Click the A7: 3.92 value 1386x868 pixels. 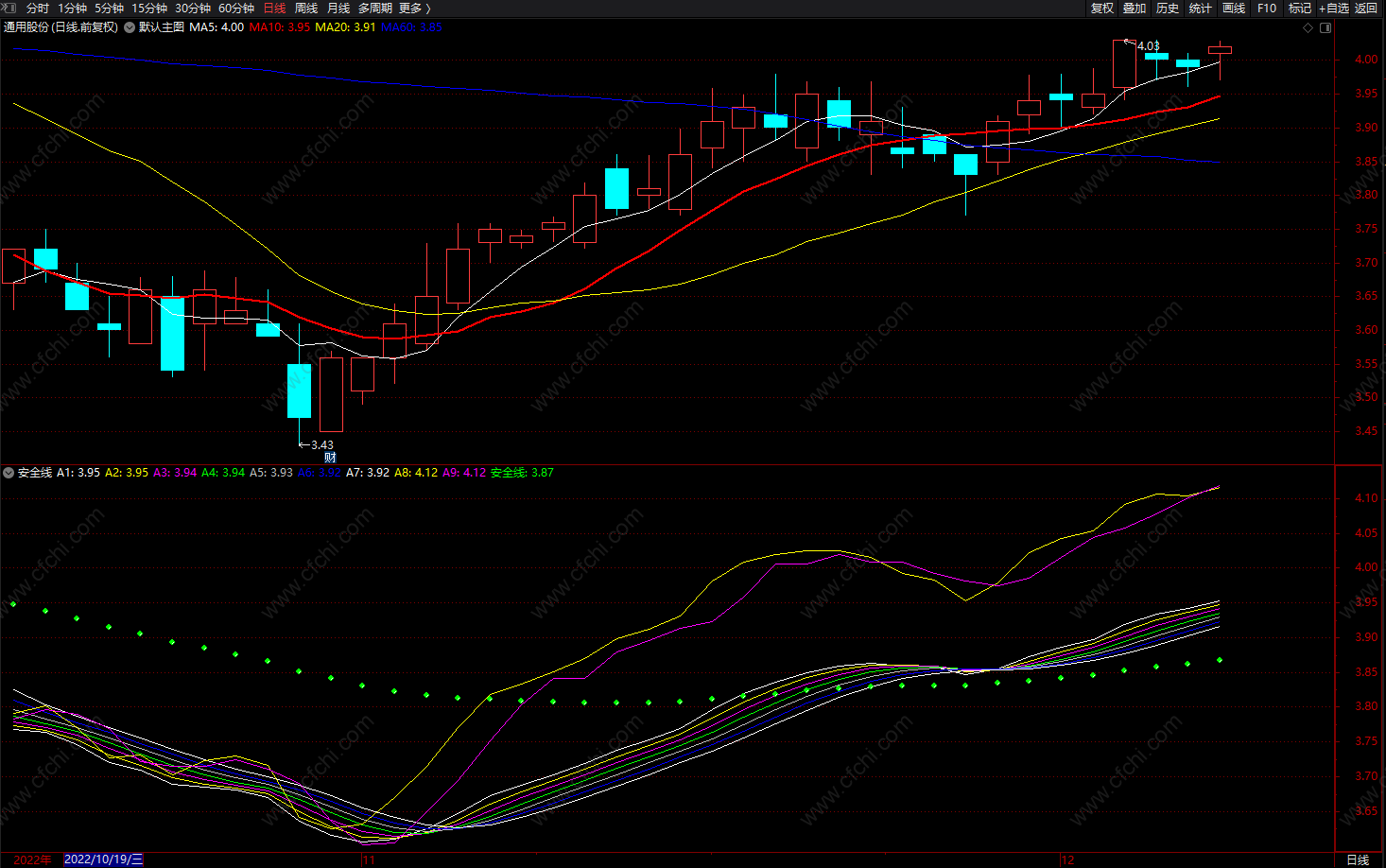368,473
